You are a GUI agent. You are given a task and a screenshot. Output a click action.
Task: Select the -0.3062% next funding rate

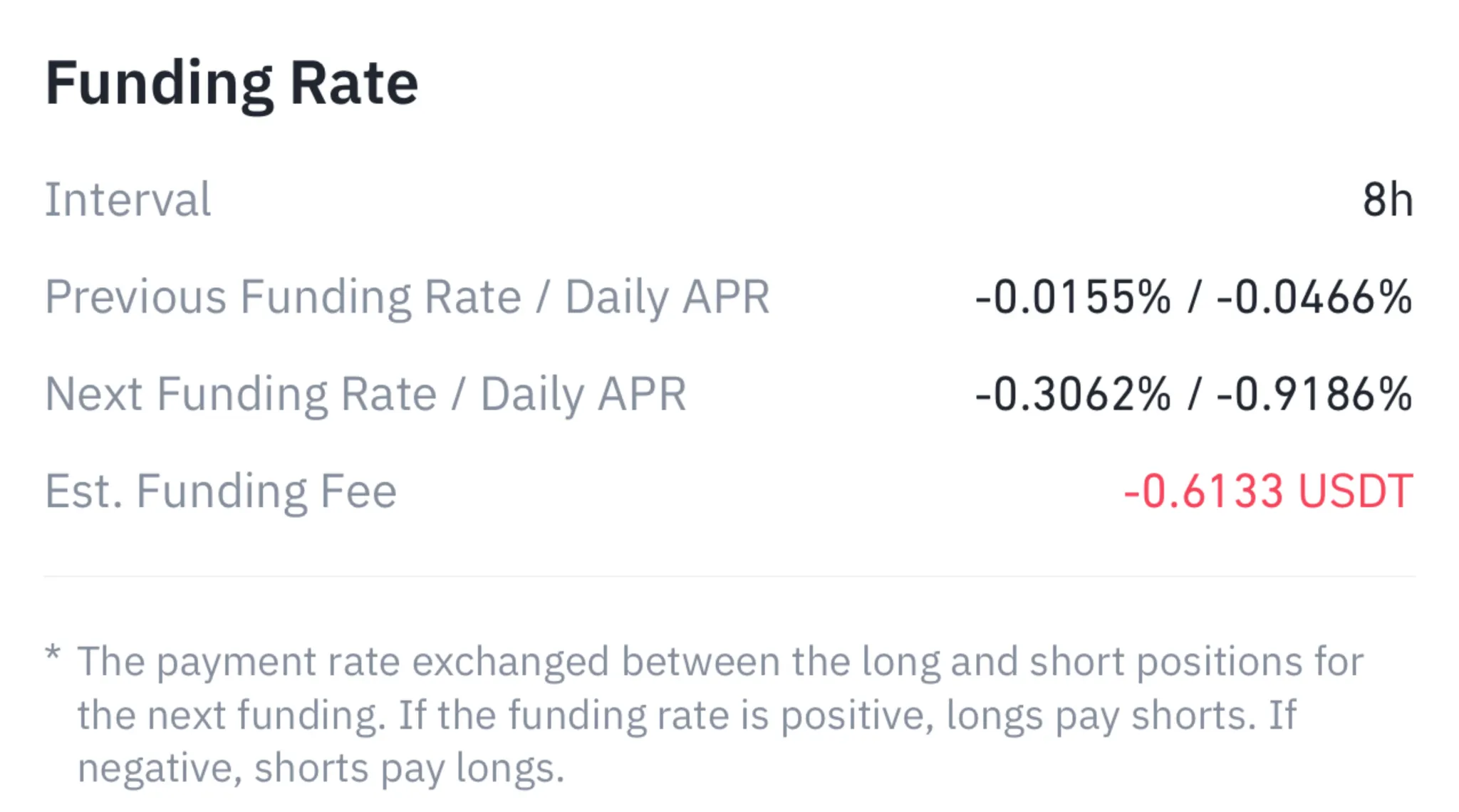[x=1072, y=394]
